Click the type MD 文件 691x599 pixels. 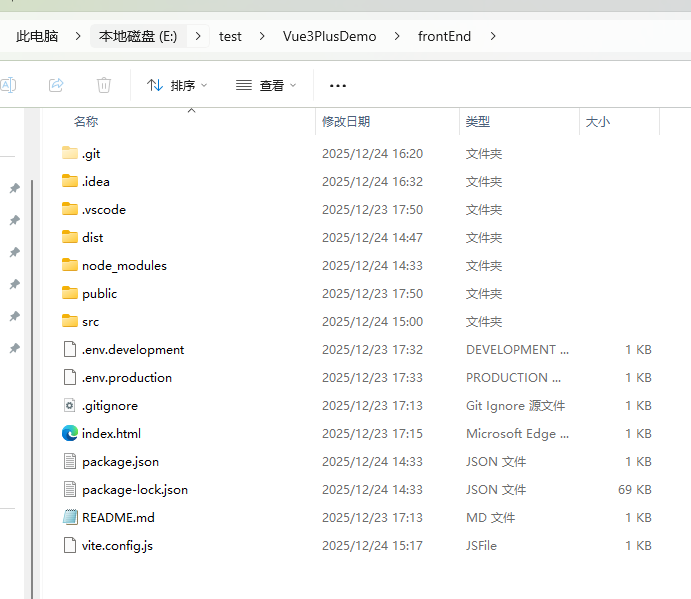coord(490,517)
